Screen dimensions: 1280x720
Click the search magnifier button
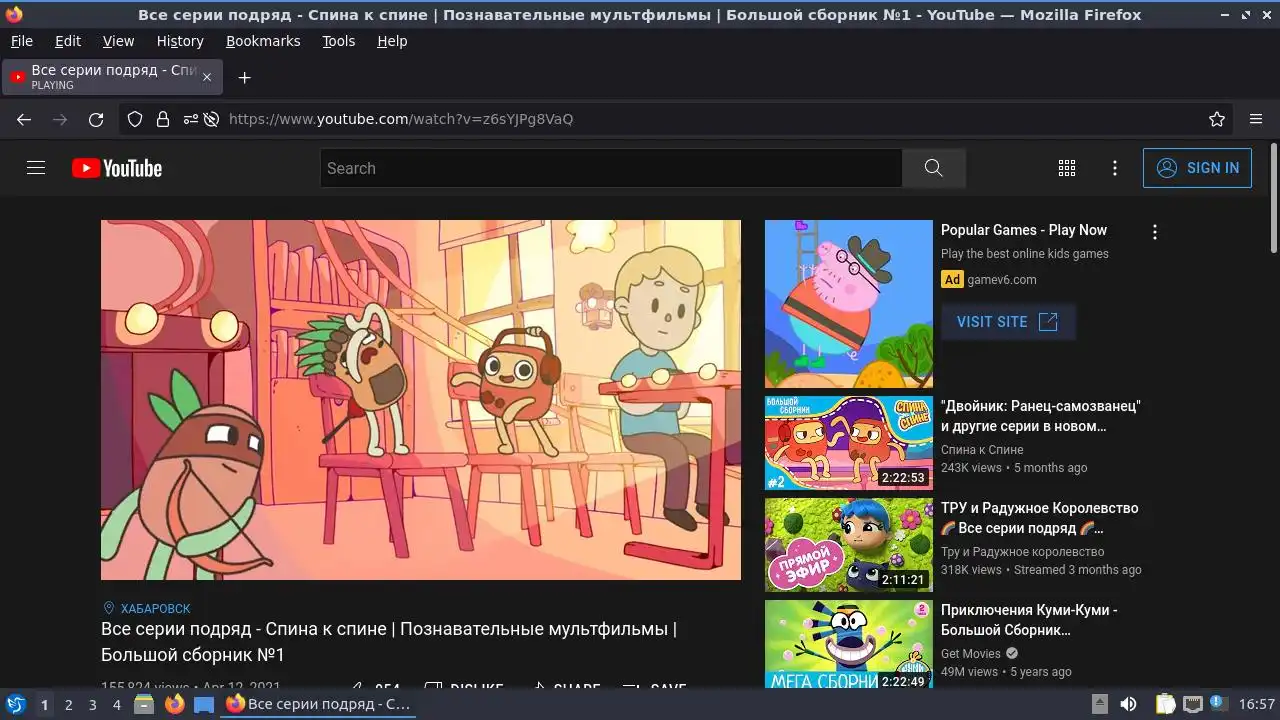[933, 168]
